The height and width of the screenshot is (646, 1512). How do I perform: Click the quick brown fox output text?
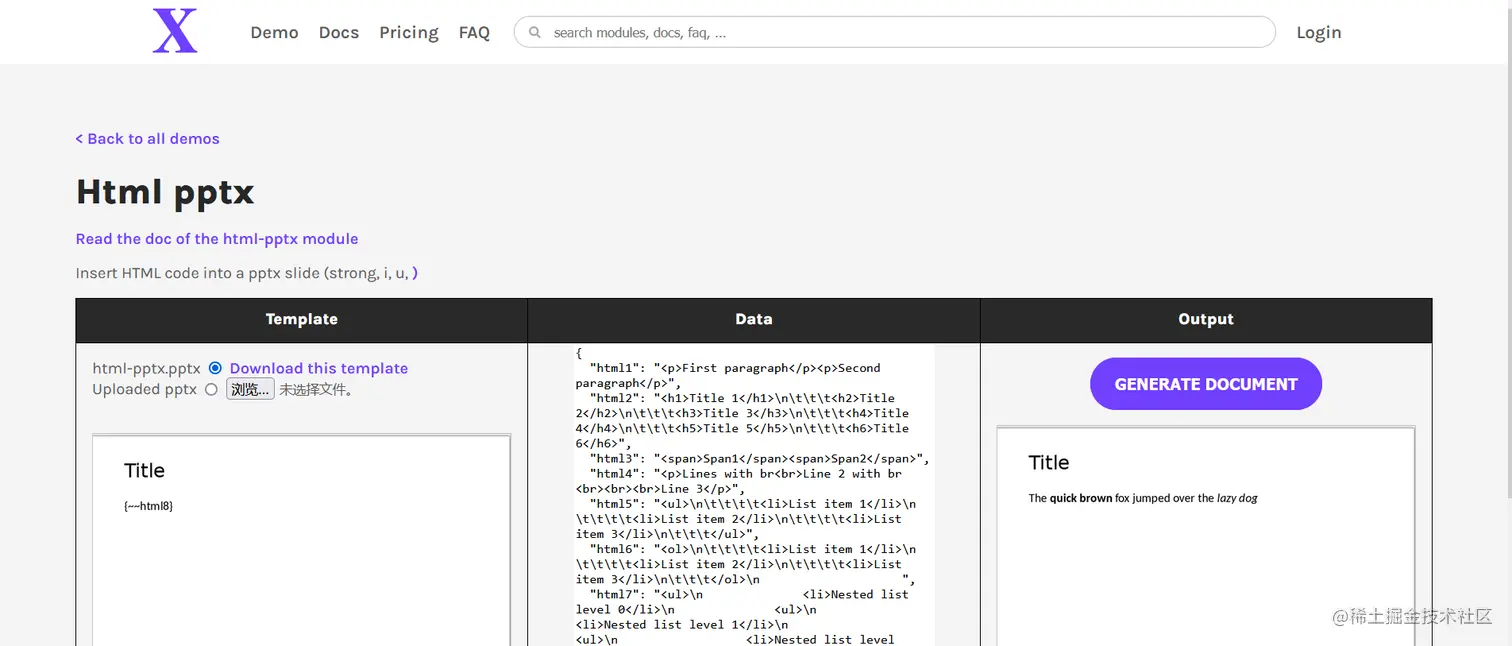1143,498
